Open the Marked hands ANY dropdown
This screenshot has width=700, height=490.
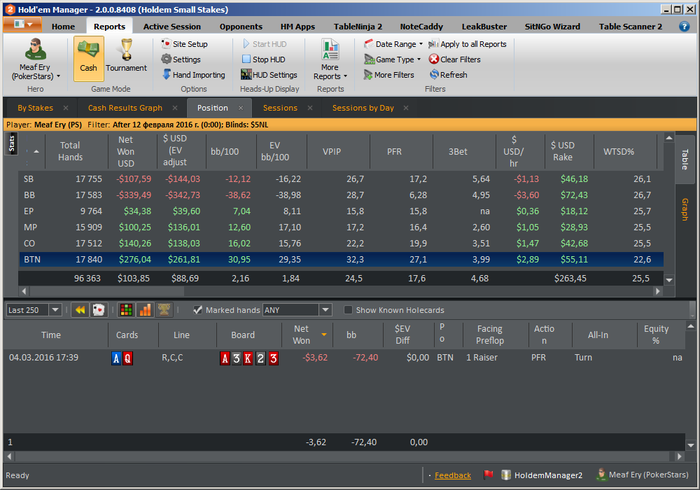tap(325, 310)
